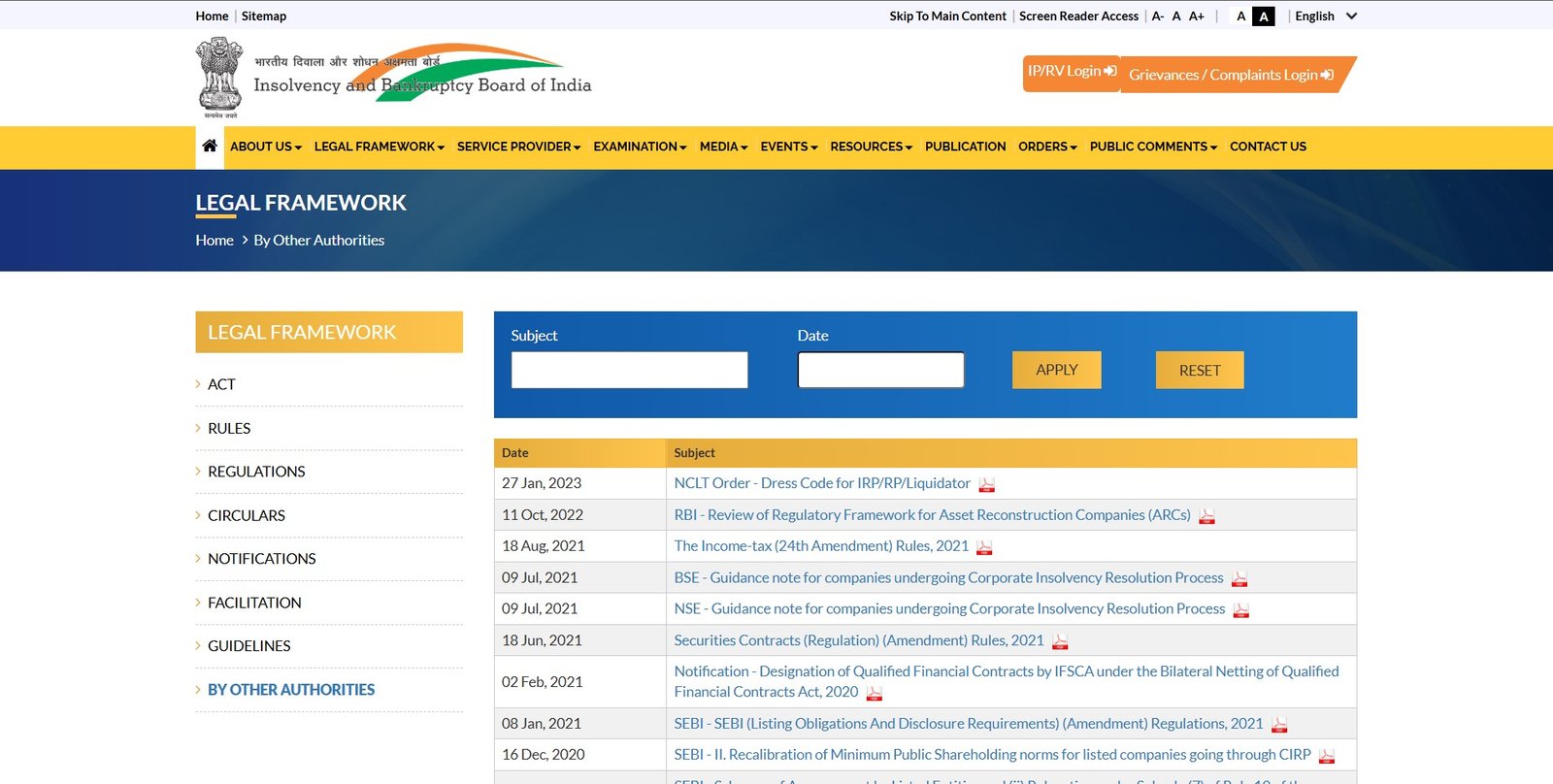The height and width of the screenshot is (784, 1553).
Task: Open PDF icon for NSE guidance note
Action: click(x=1240, y=610)
